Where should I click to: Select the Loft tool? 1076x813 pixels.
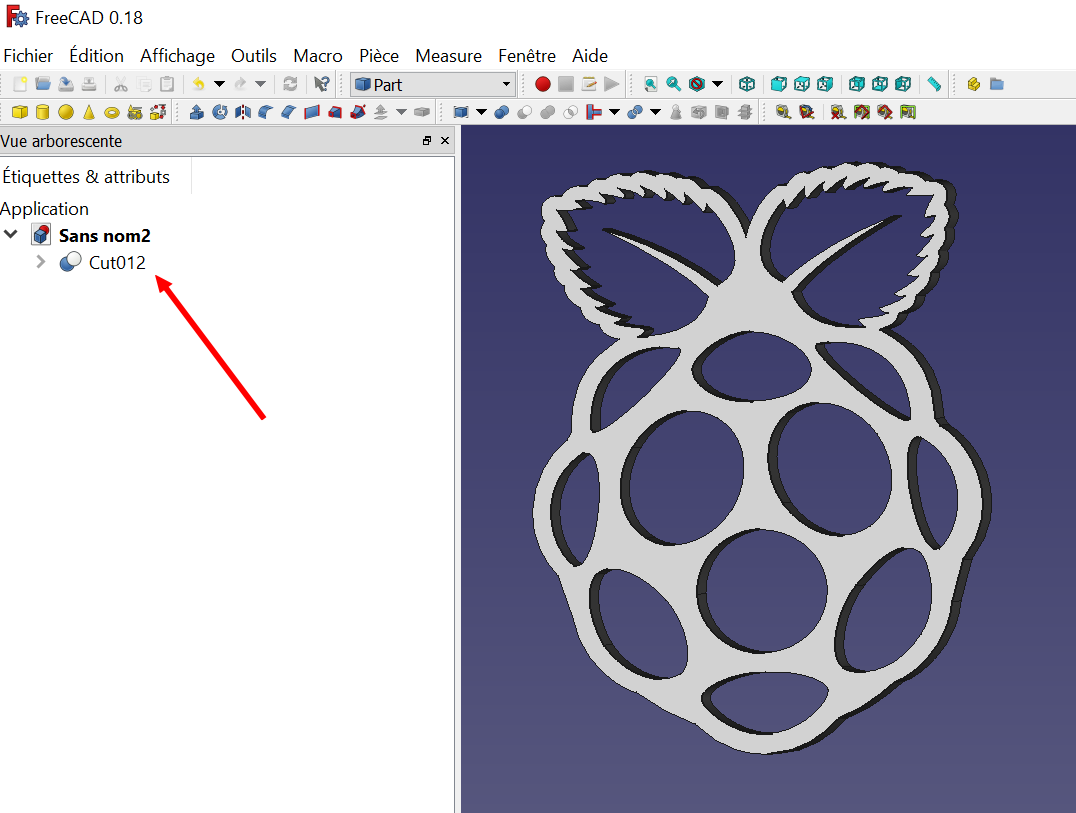point(335,112)
